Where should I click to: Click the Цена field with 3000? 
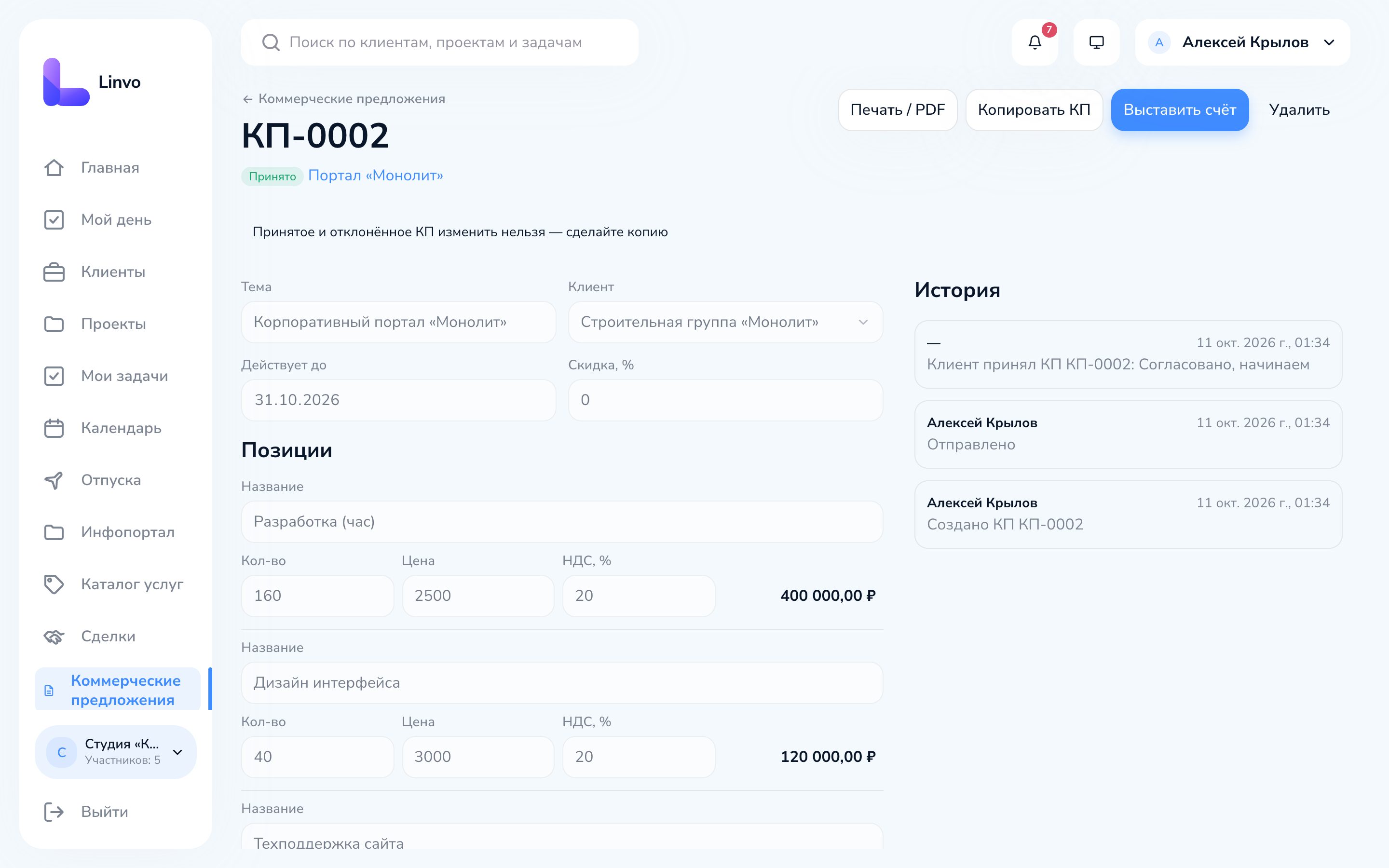point(478,757)
